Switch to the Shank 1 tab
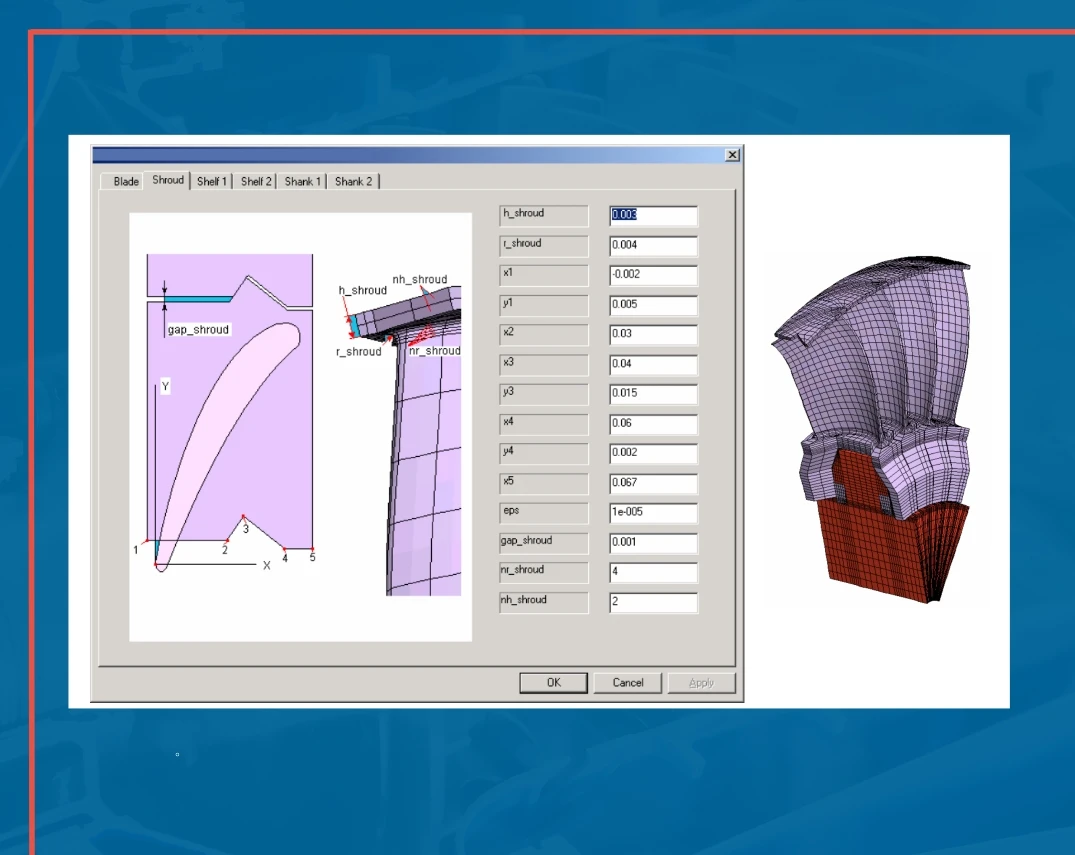The image size is (1075, 855). tap(302, 181)
